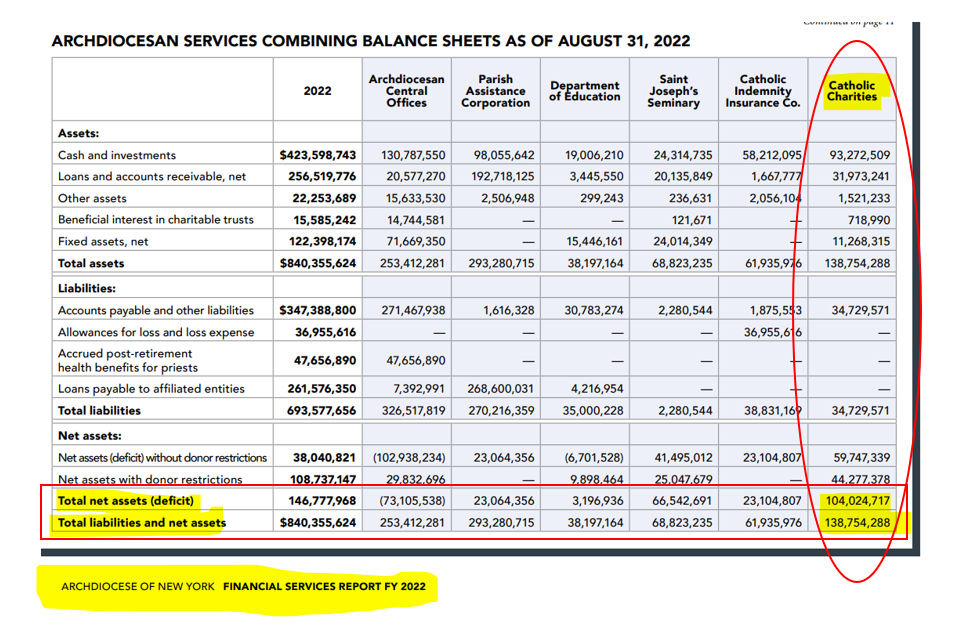Select Catholic Charities cash value "93,272,509"
The image size is (976, 635).
pos(860,155)
